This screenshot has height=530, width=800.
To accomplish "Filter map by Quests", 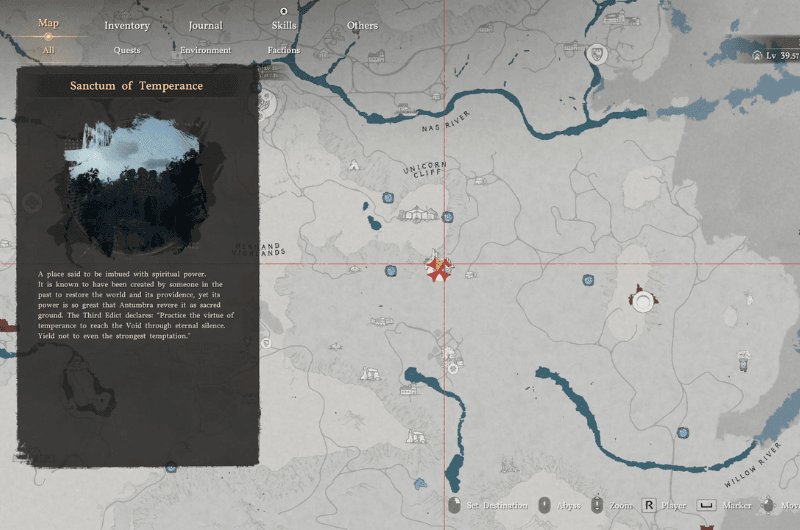I will tap(127, 50).
